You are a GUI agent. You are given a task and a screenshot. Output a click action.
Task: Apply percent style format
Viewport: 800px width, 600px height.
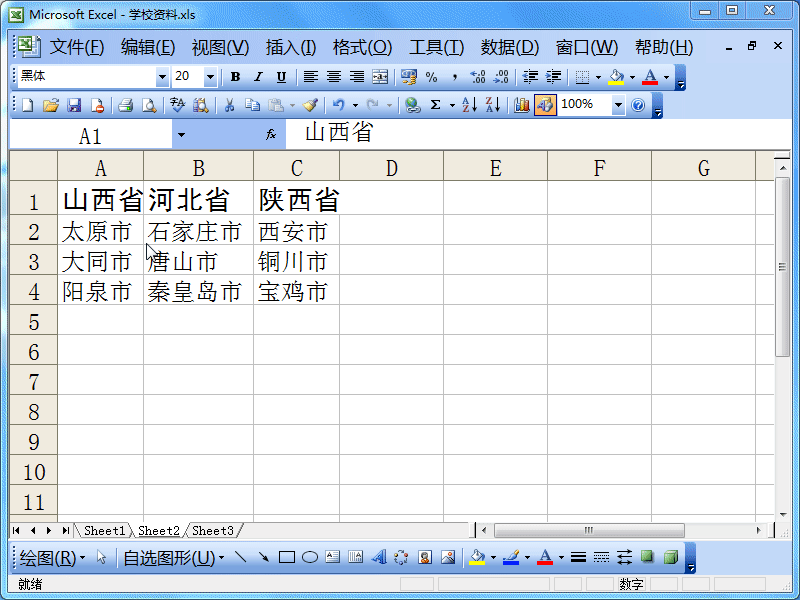432,77
